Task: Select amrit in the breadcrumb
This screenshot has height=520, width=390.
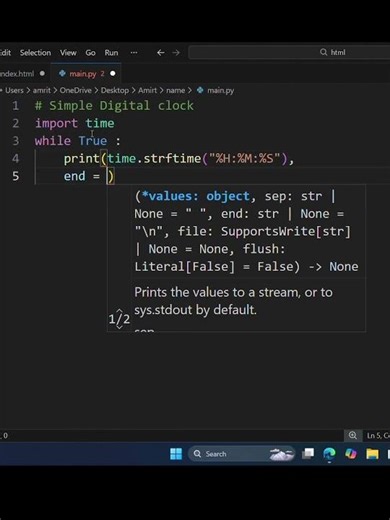Action: coord(42,90)
